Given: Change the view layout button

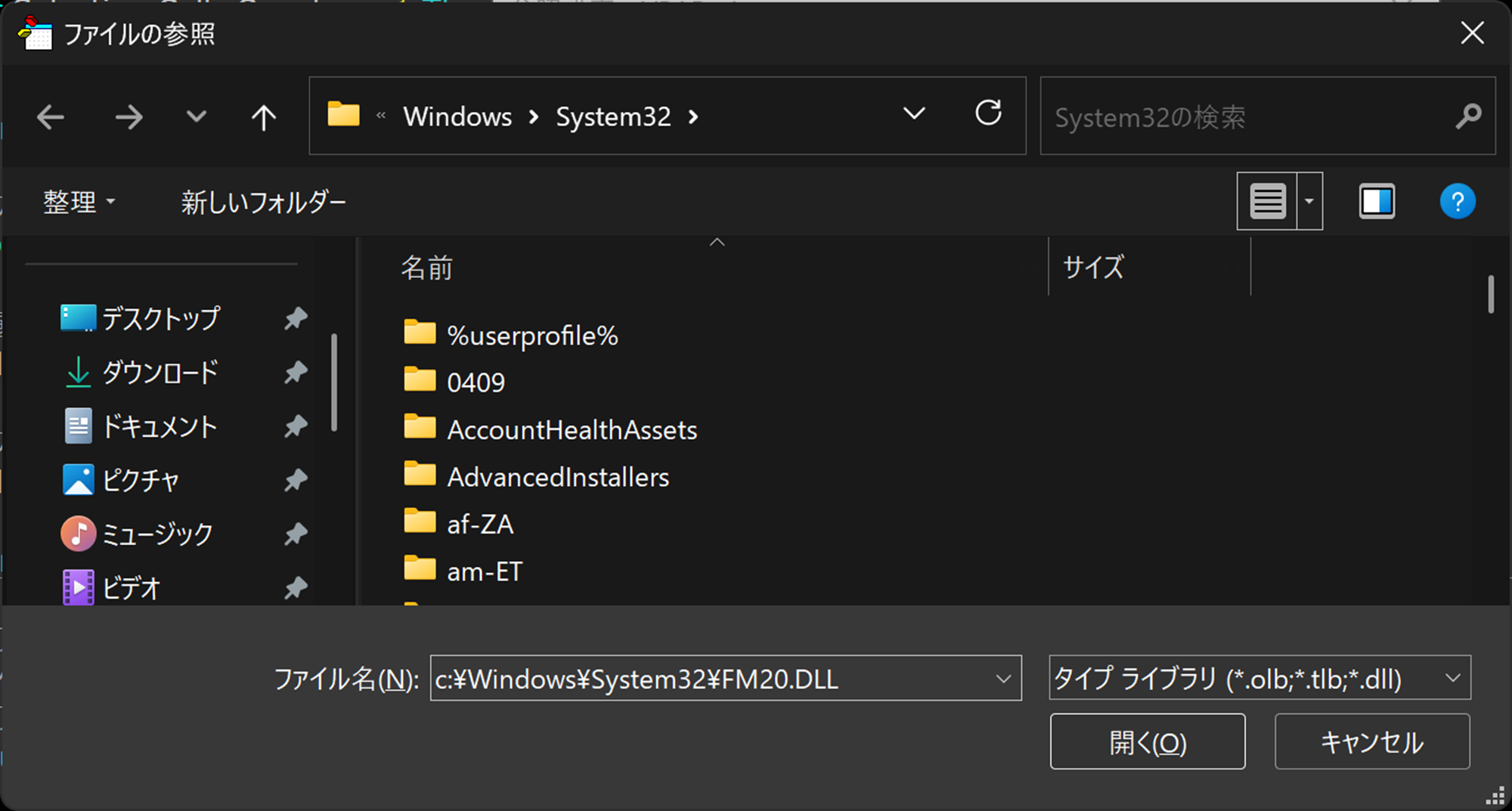Looking at the screenshot, I should (x=1267, y=201).
